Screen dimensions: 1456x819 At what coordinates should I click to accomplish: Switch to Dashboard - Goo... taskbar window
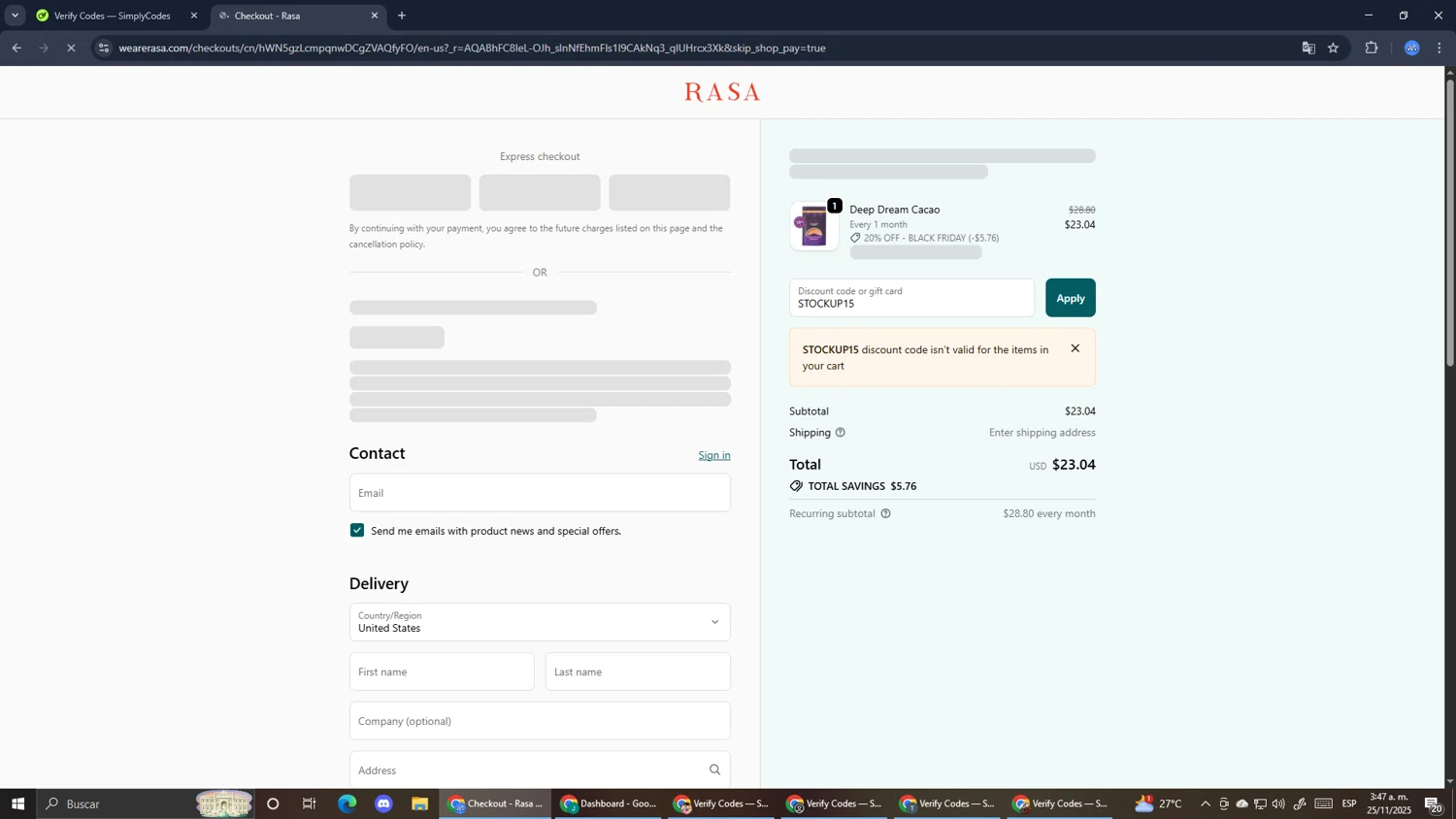[x=609, y=803]
